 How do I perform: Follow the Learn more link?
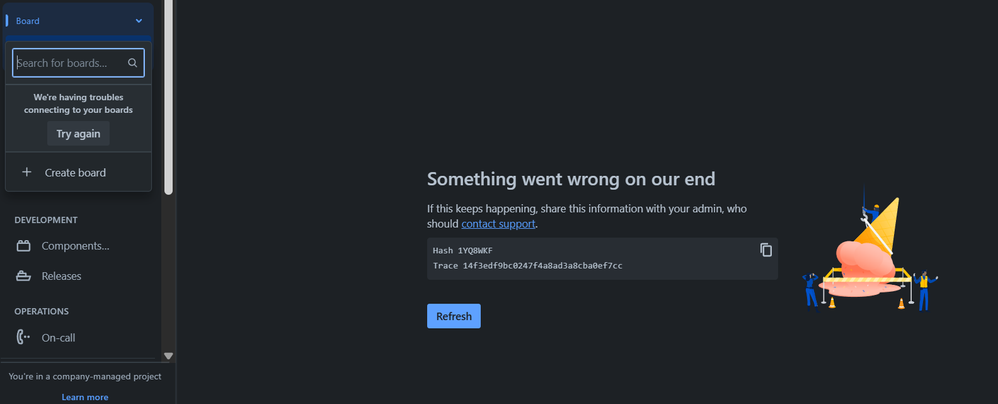85,397
